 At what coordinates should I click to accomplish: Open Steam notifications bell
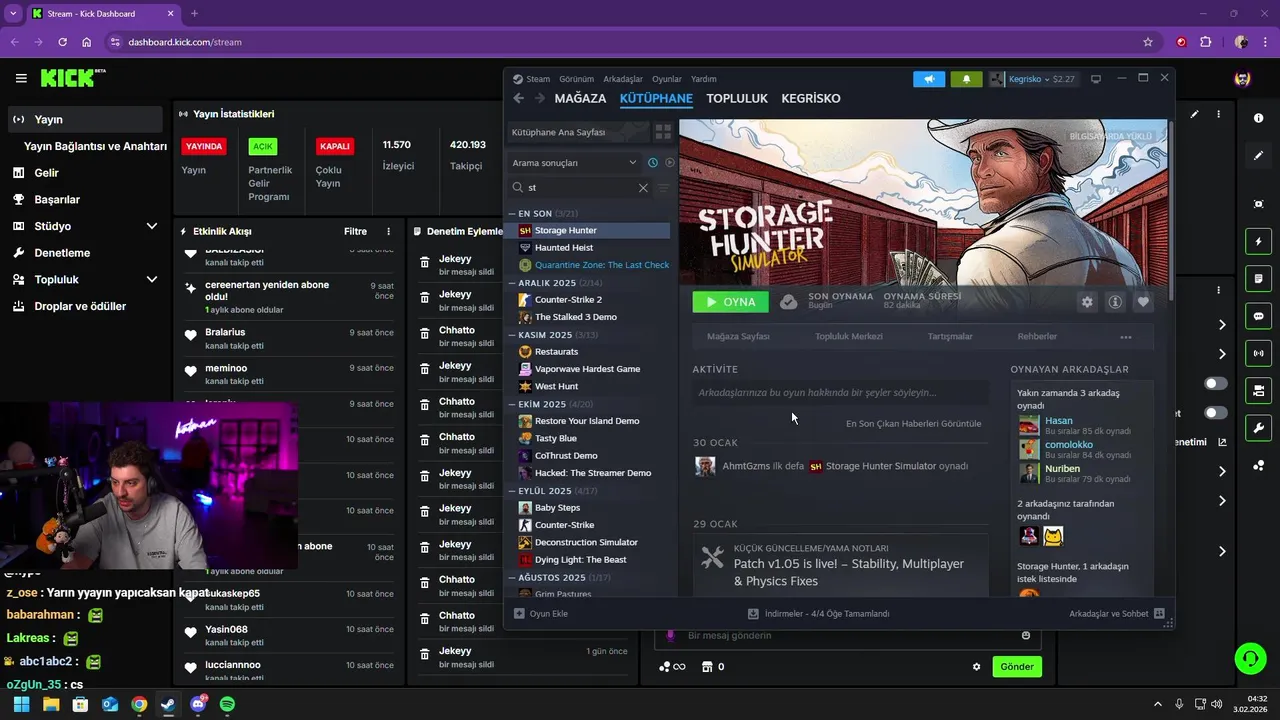tap(966, 79)
